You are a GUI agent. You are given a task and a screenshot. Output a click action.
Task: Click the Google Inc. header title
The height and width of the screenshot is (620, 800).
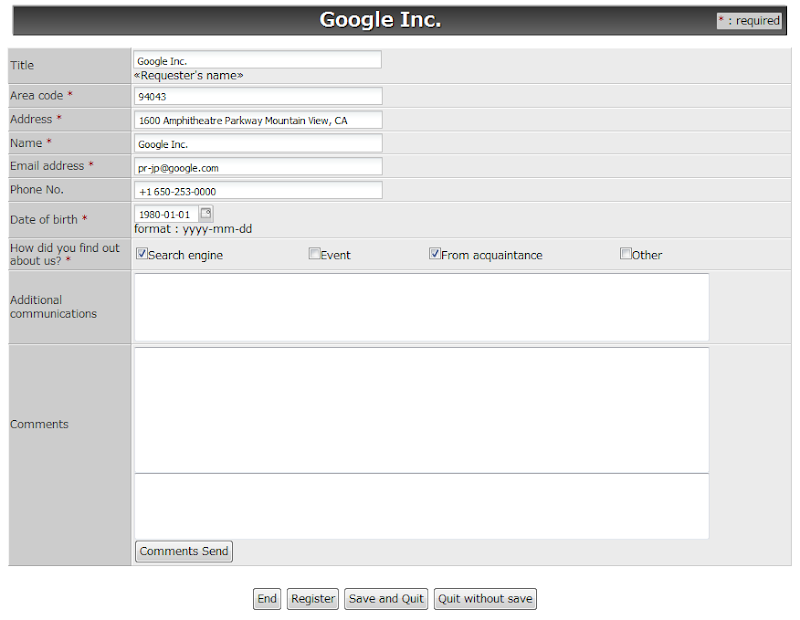(x=380, y=20)
